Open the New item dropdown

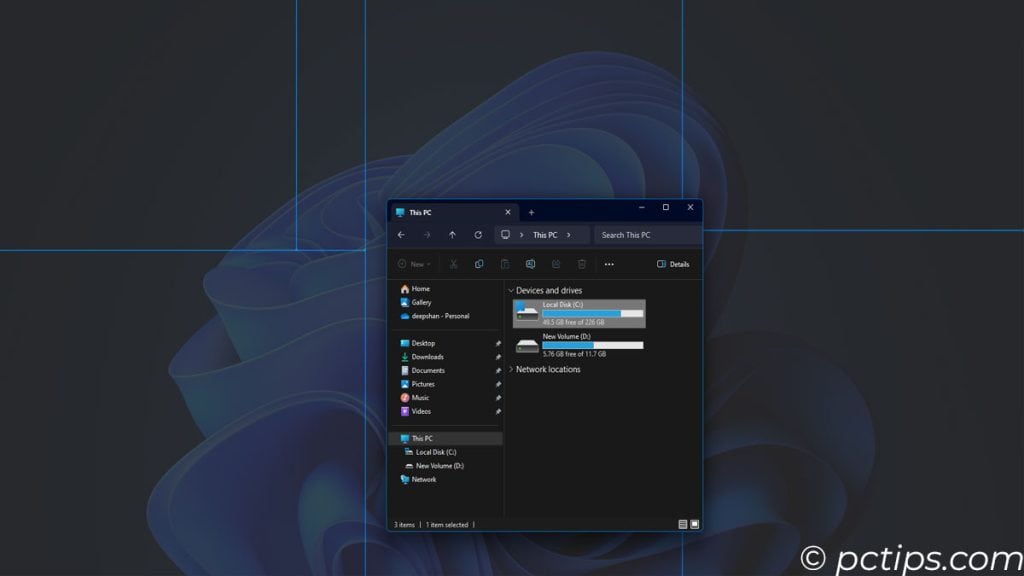coord(414,264)
